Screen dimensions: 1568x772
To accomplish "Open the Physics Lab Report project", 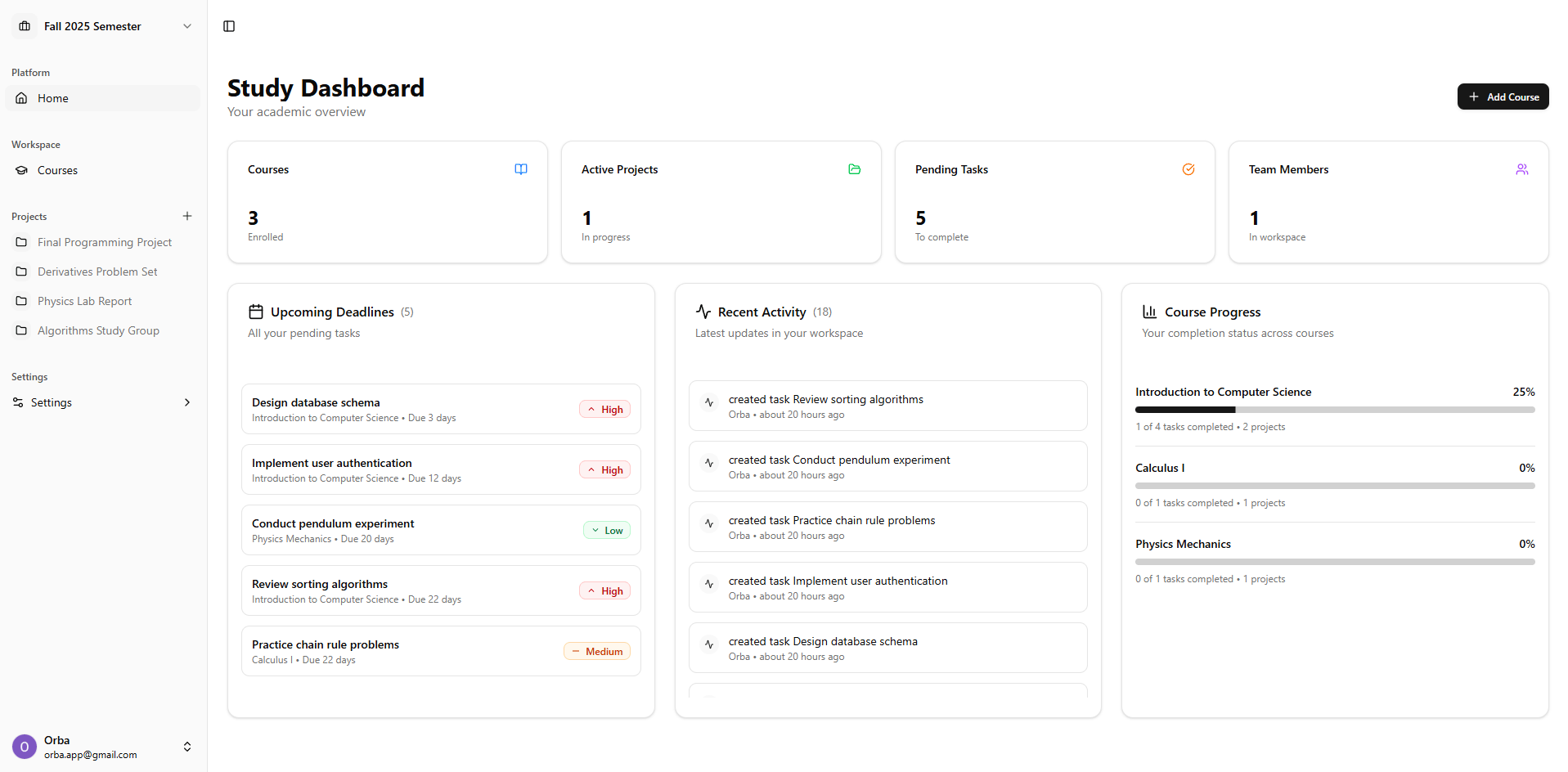I will [84, 300].
